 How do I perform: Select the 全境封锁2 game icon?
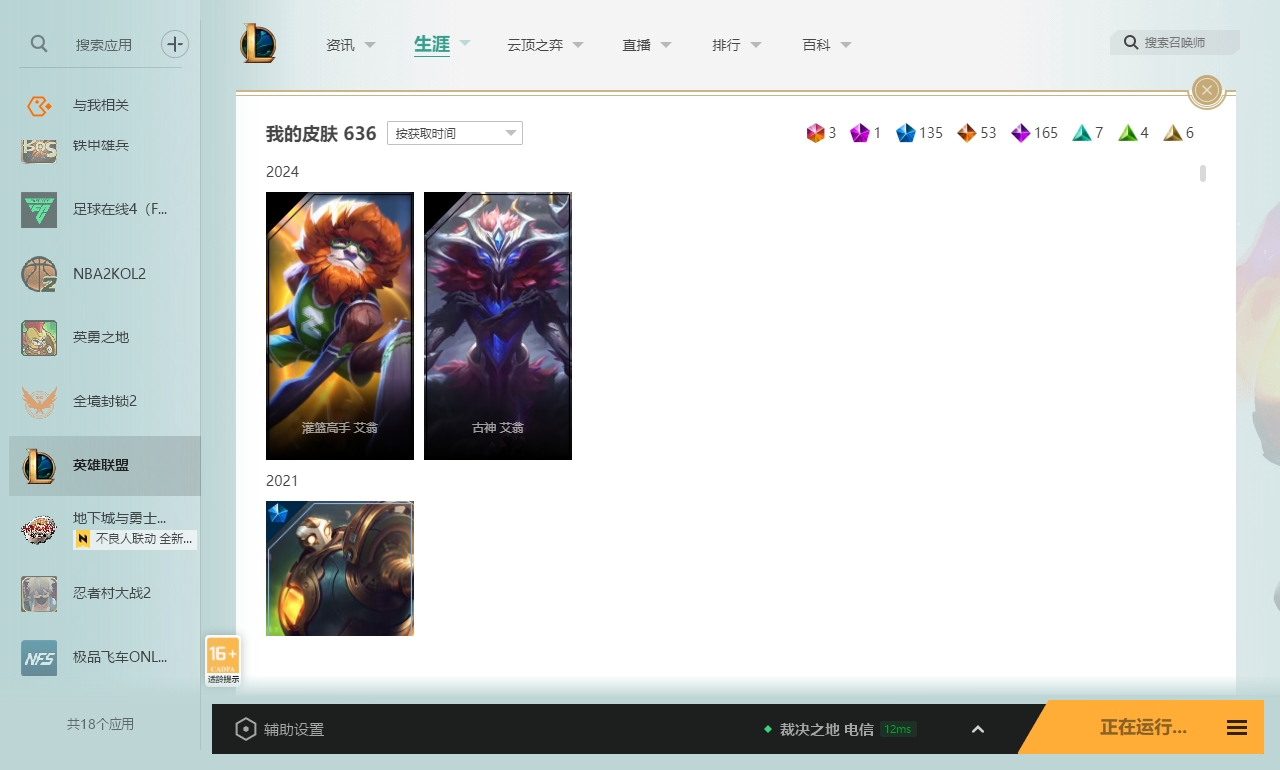point(38,401)
